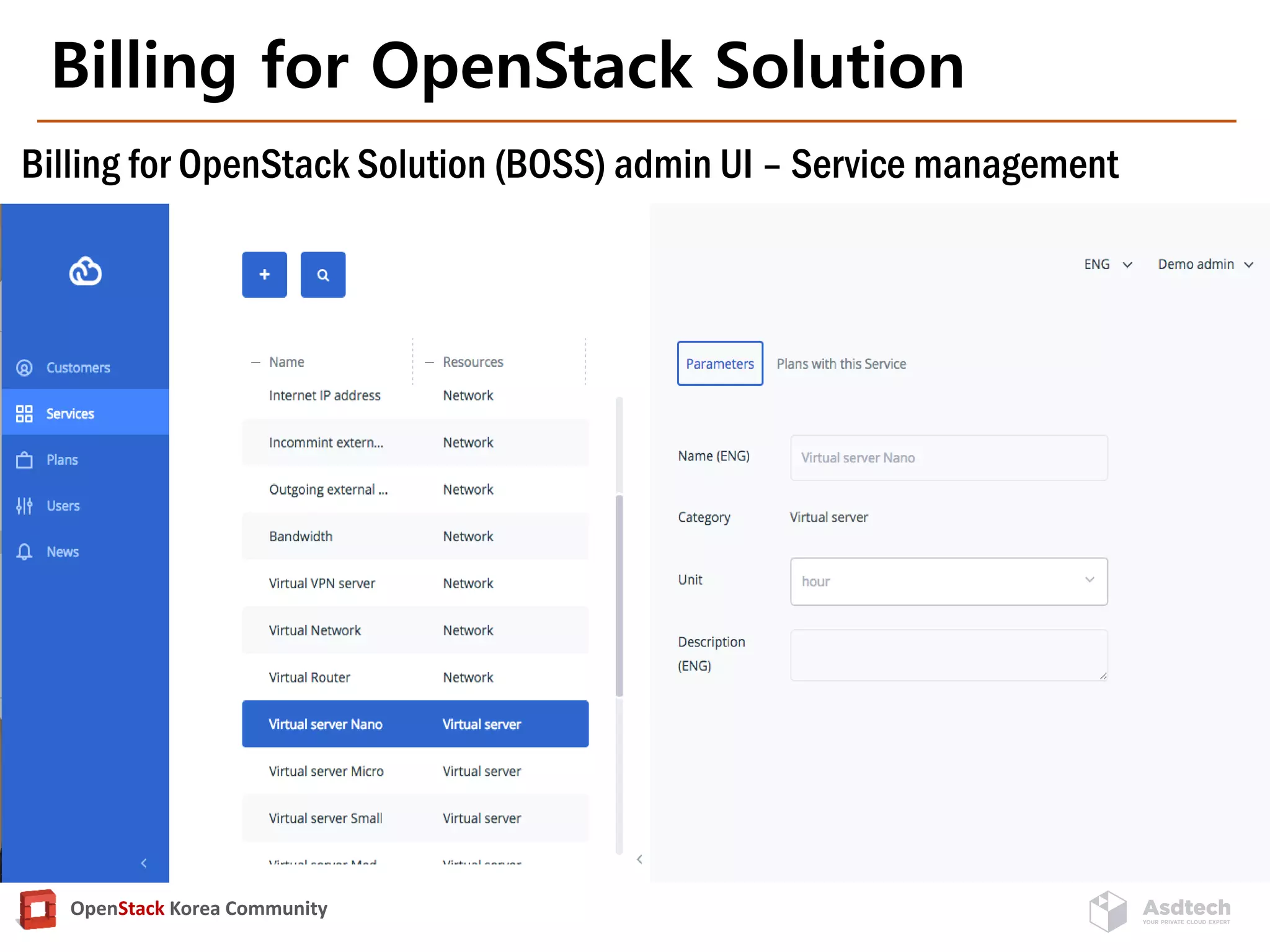Viewport: 1270px width, 952px height.
Task: Switch to Plans with this Service tab
Action: 841,364
